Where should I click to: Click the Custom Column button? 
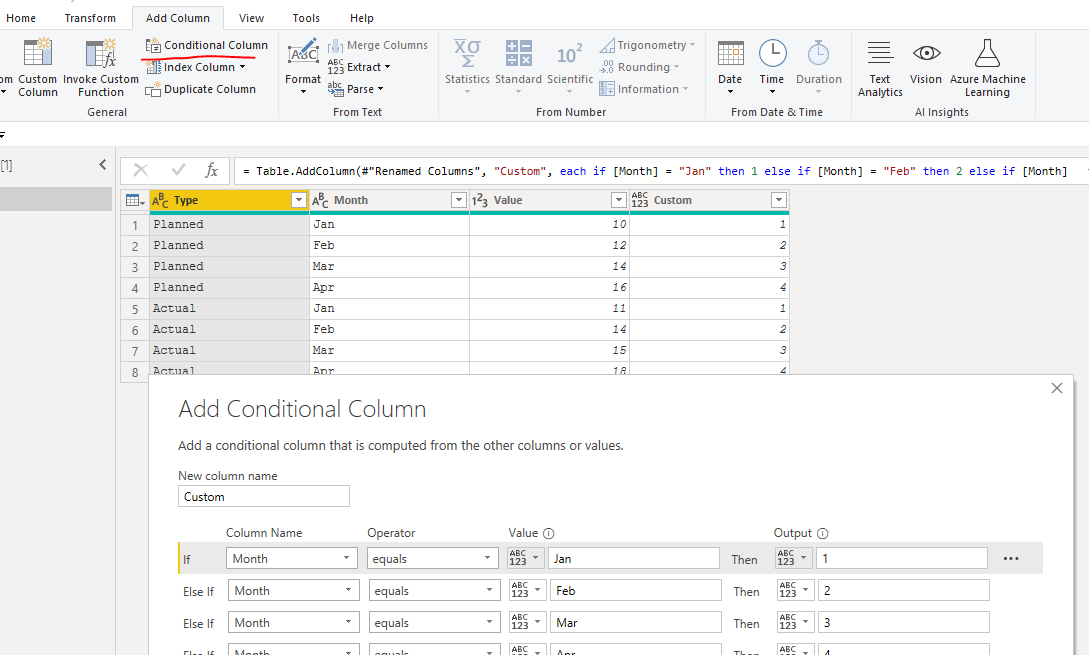[38, 68]
